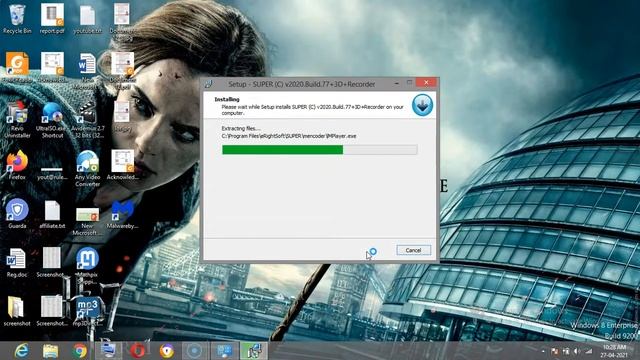Open Opera browser from the taskbar
The height and width of the screenshot is (360, 640).
click(138, 351)
